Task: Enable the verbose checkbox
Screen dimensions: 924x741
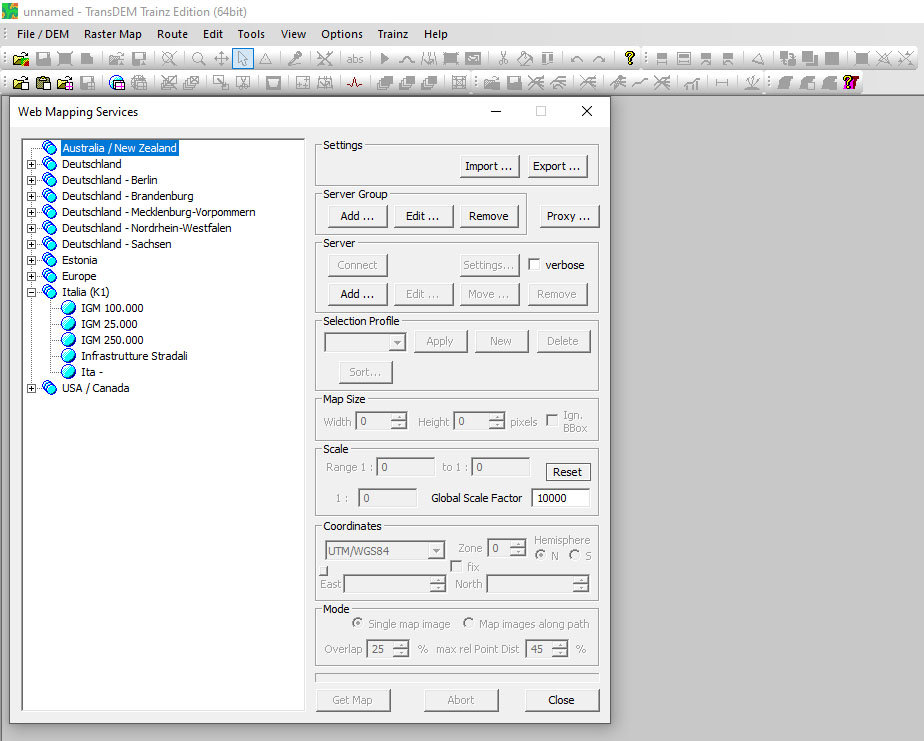Action: 534,265
